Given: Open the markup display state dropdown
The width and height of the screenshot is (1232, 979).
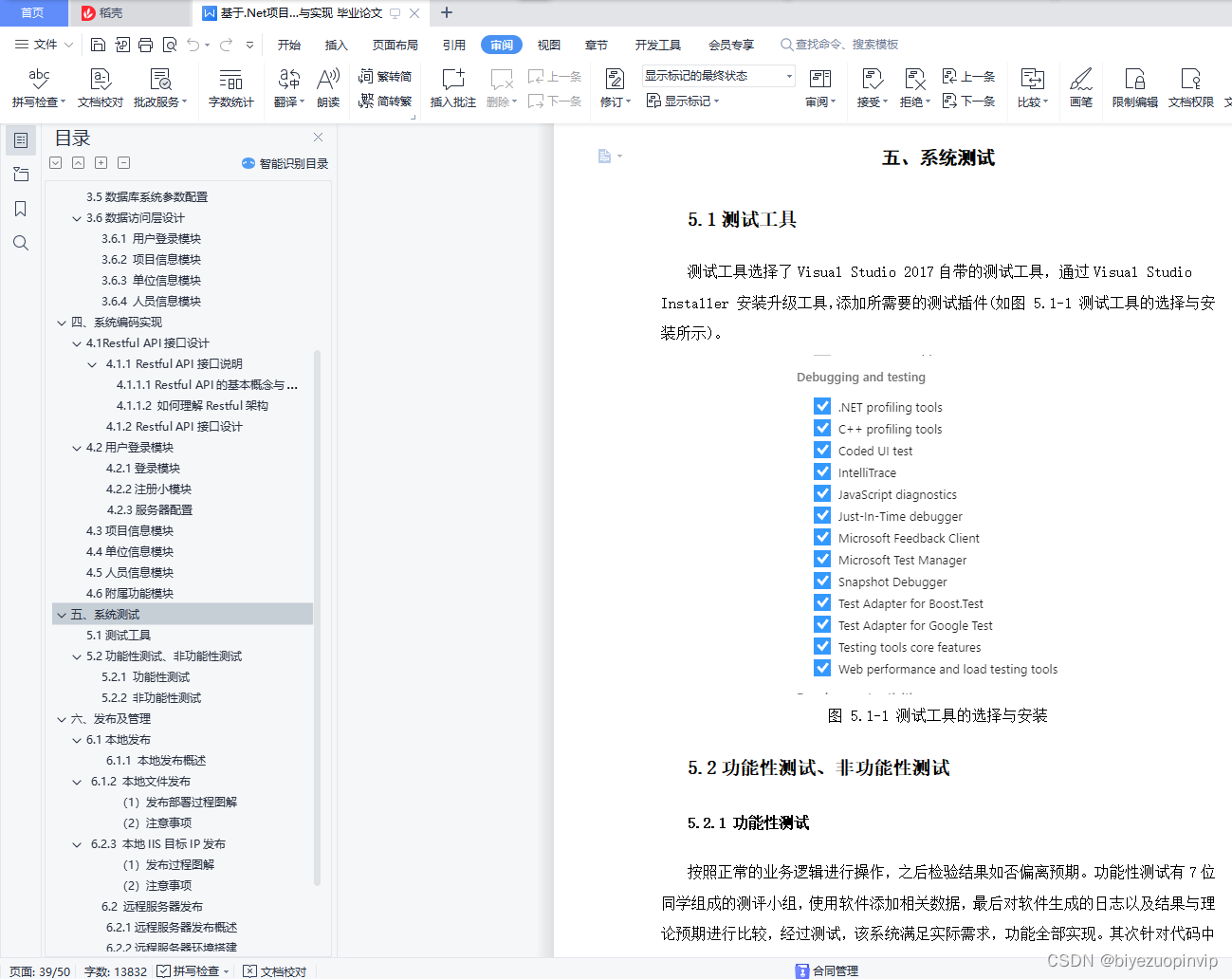Looking at the screenshot, I should 718,76.
